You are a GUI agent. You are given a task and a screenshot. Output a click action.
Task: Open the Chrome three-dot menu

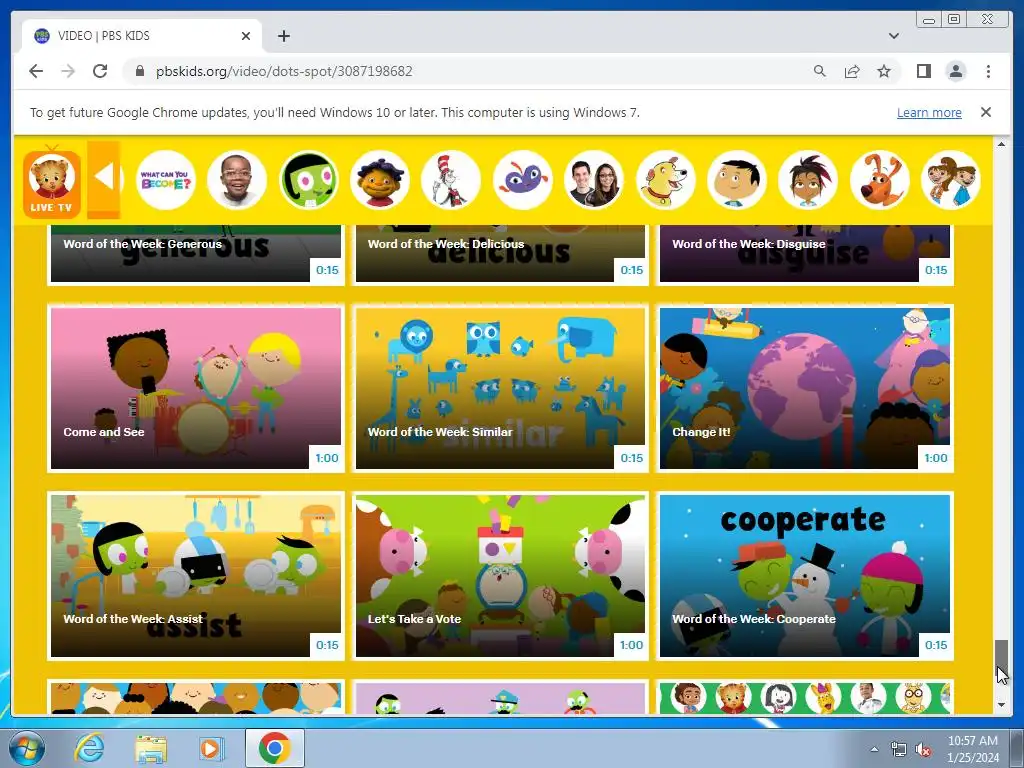click(x=988, y=71)
